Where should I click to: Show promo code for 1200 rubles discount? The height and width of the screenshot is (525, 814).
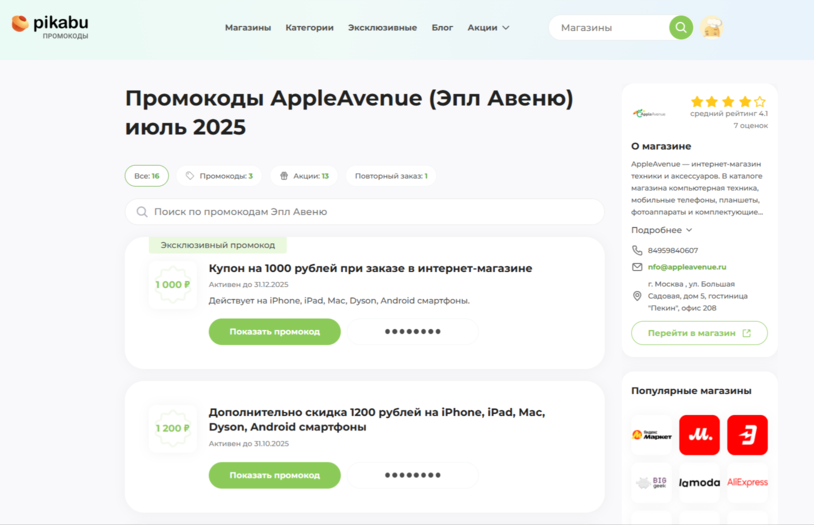275,475
